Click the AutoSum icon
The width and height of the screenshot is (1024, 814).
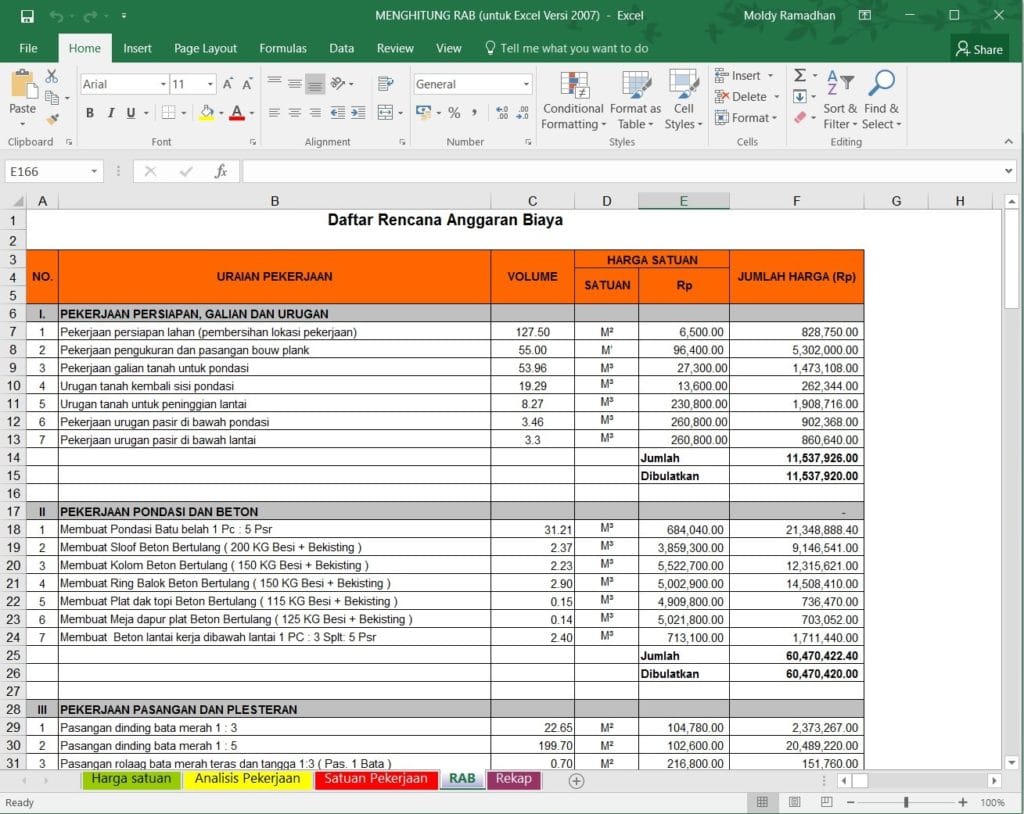click(801, 74)
